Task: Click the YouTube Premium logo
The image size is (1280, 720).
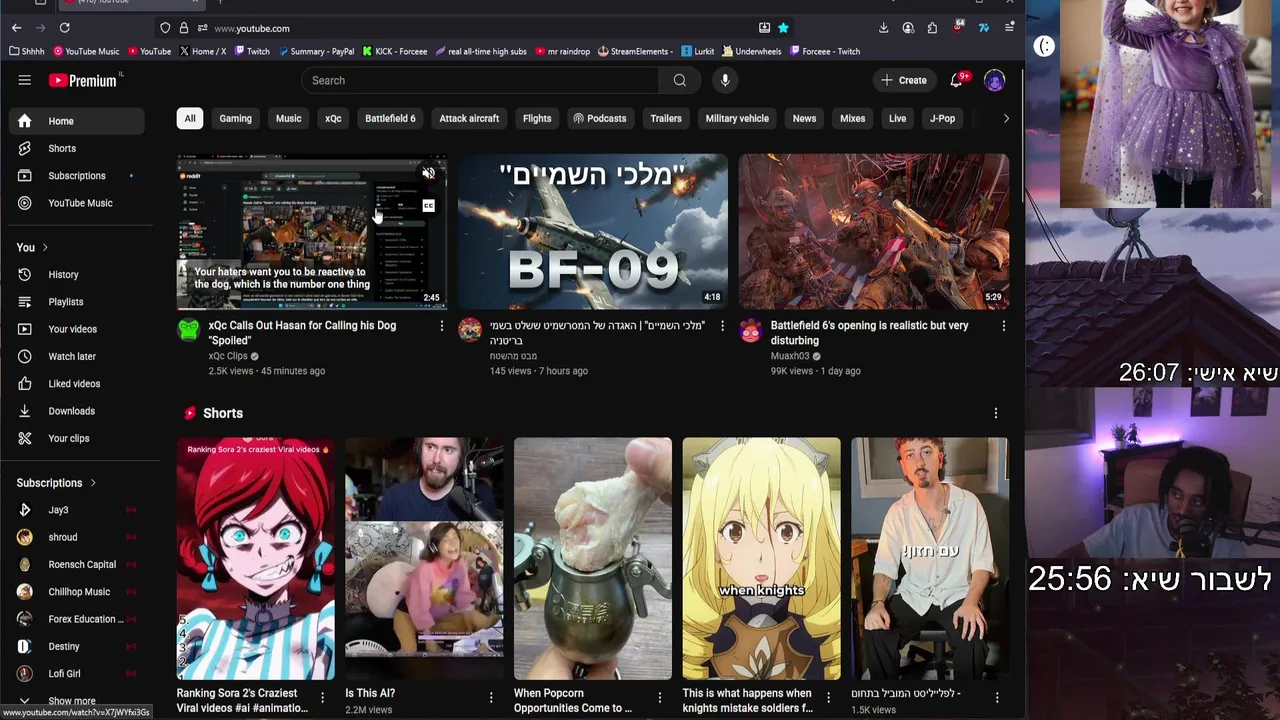Action: tap(84, 80)
